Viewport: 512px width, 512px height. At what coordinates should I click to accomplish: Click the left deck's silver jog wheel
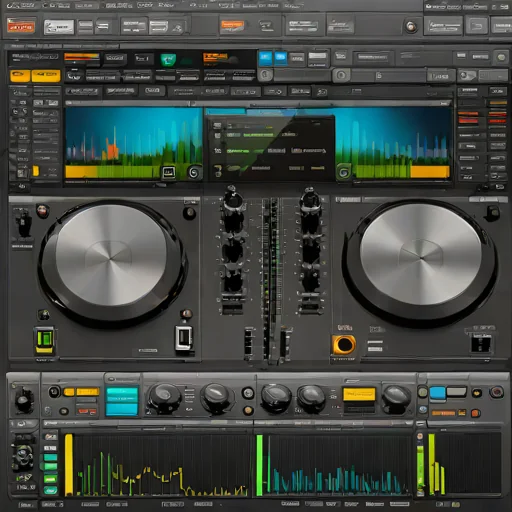[x=111, y=255]
